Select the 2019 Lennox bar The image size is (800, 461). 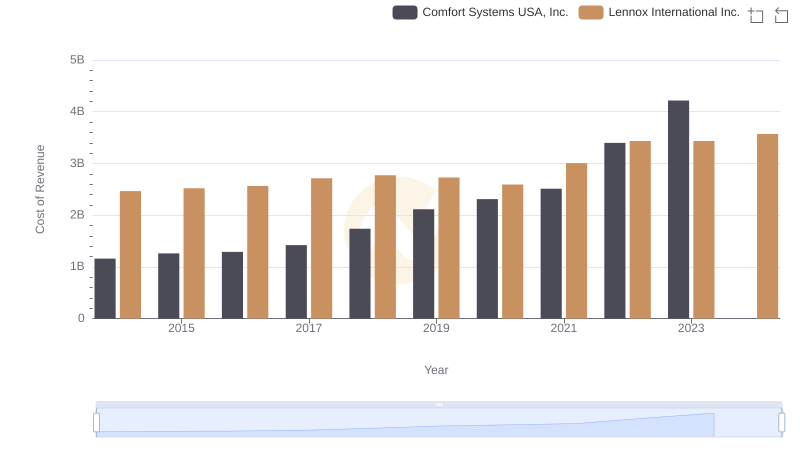point(449,248)
